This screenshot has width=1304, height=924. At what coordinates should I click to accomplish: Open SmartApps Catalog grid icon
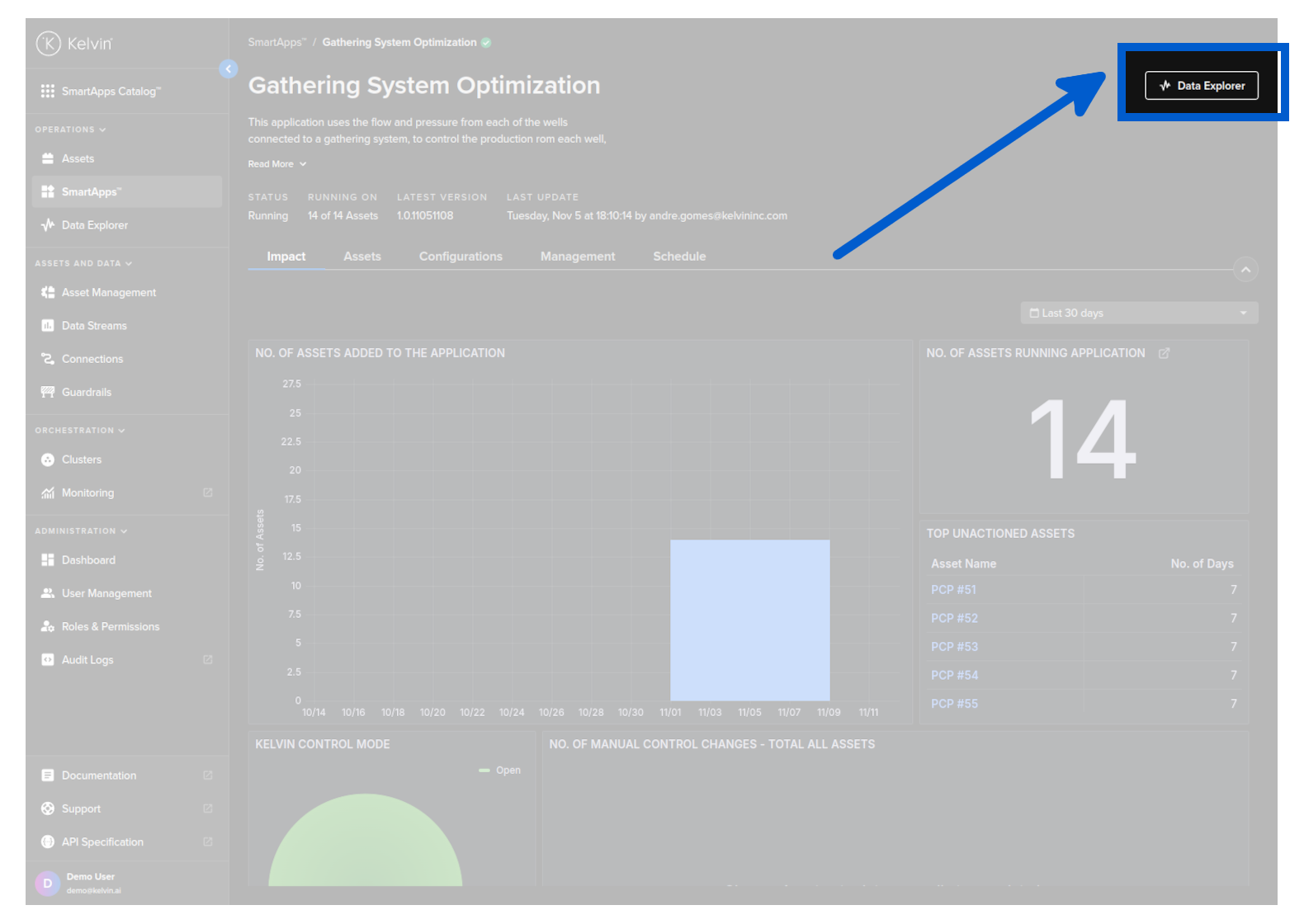tap(48, 92)
